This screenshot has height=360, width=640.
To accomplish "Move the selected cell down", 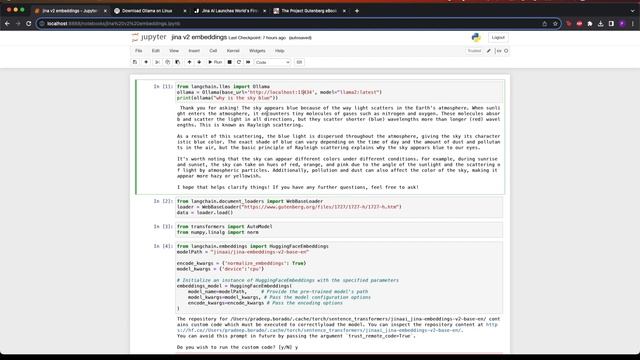I will 199,62.
